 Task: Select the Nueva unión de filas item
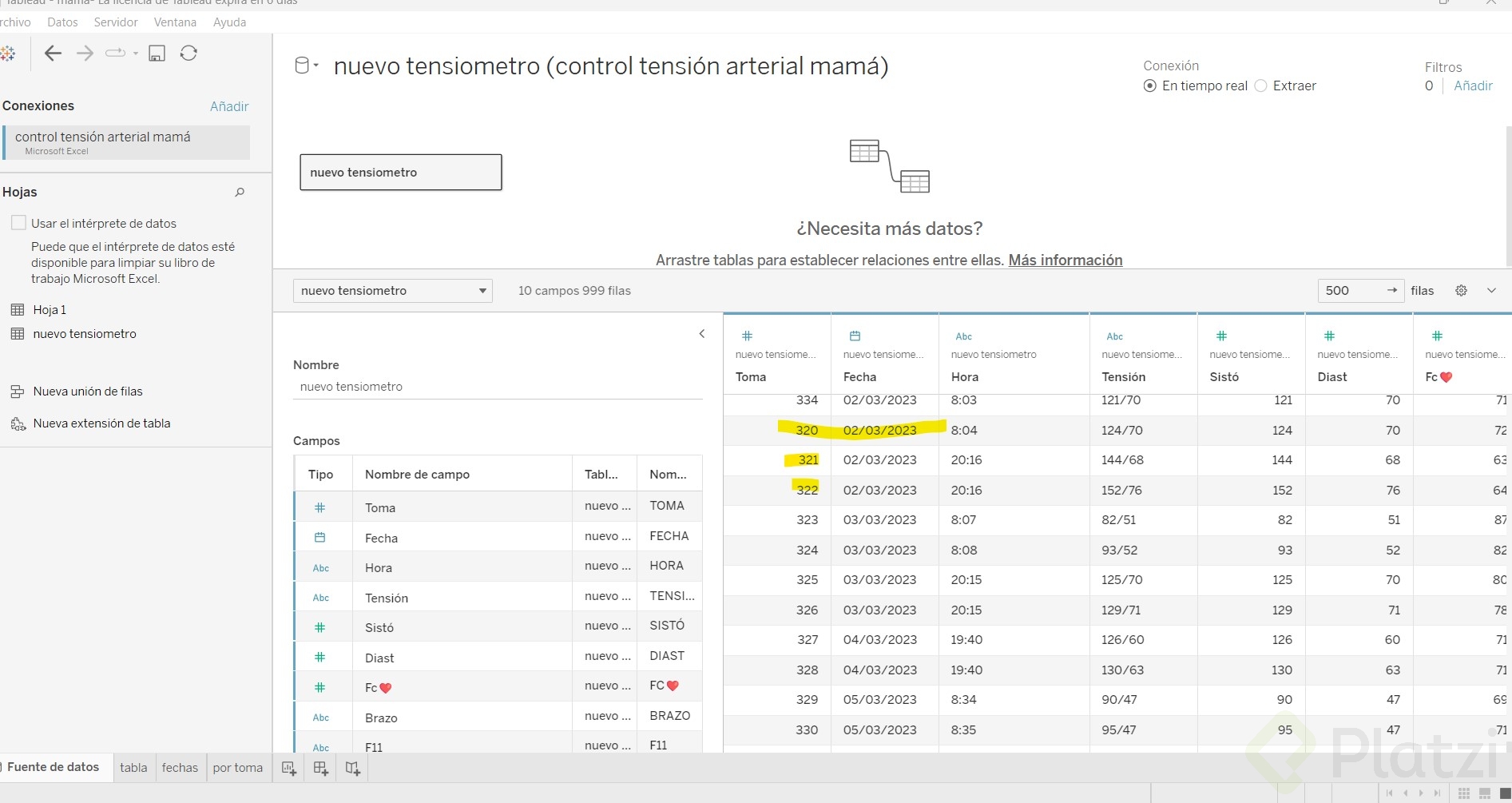(x=88, y=392)
